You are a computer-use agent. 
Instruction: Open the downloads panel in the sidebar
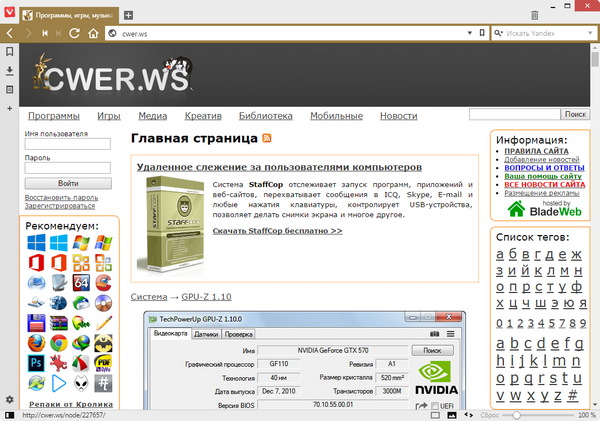click(9, 70)
